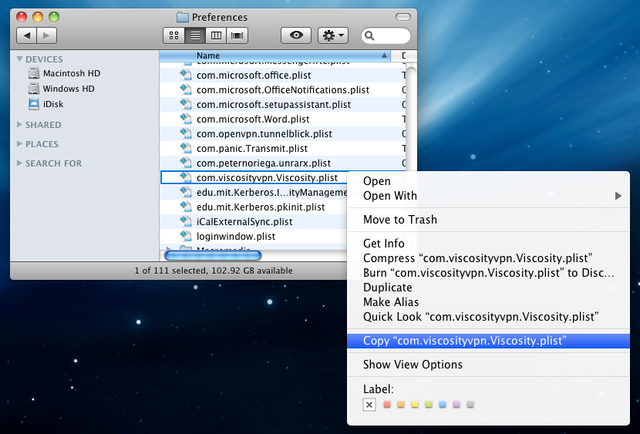Go back with the Finder back arrow
Viewport: 640px width, 434px height.
click(26, 36)
